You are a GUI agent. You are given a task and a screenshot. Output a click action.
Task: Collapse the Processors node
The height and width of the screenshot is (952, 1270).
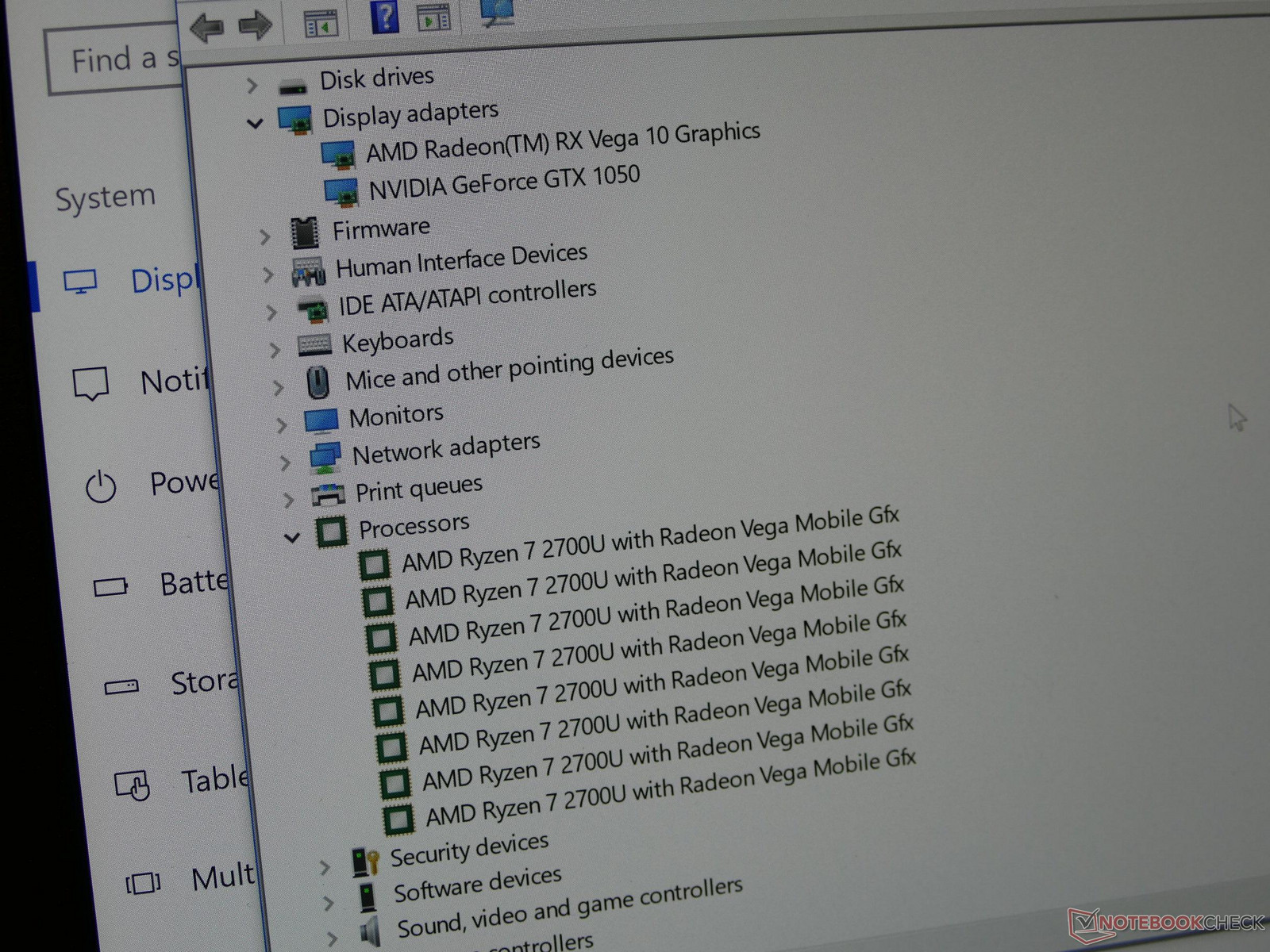pyautogui.click(x=292, y=537)
